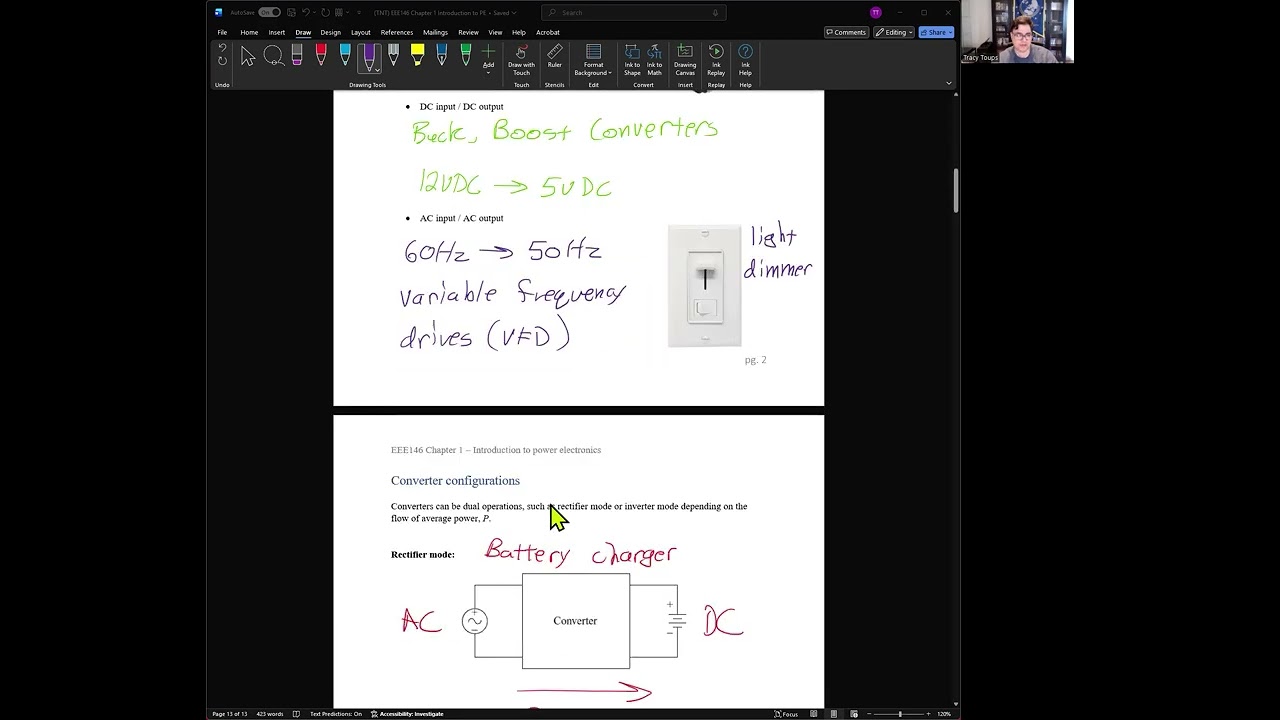Click microphone icon in Search box
Screen dimensions: 1280x720
[715, 13]
